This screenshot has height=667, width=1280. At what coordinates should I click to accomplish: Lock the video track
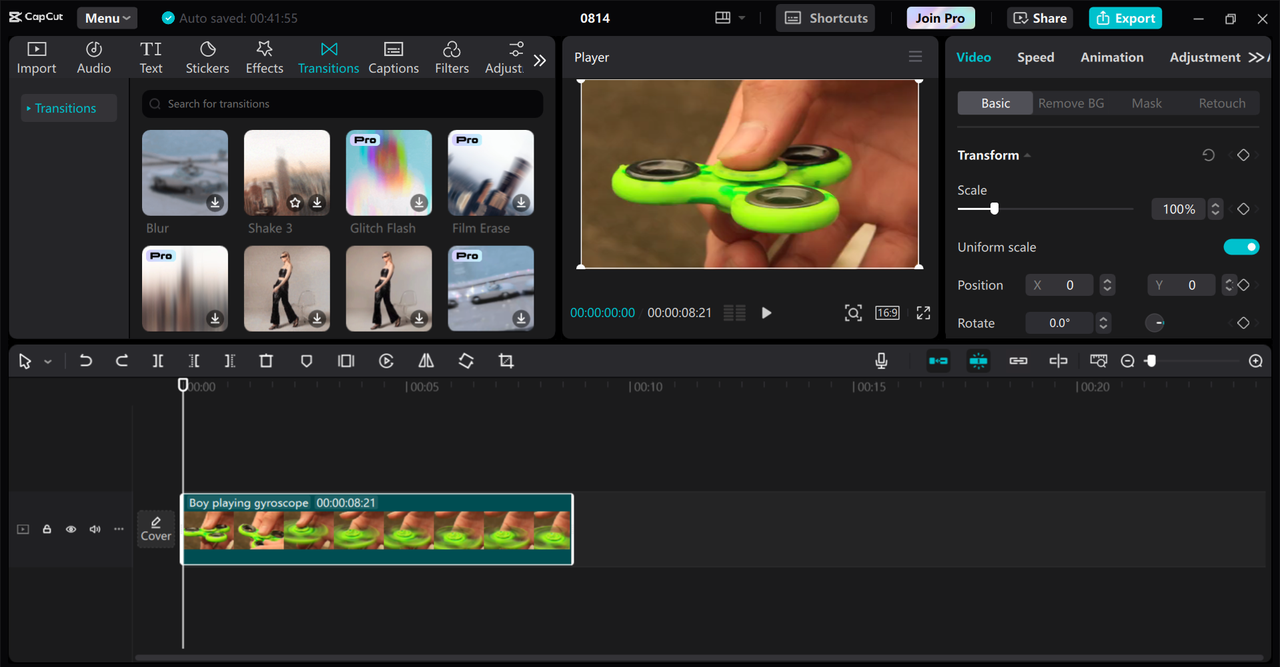47,529
